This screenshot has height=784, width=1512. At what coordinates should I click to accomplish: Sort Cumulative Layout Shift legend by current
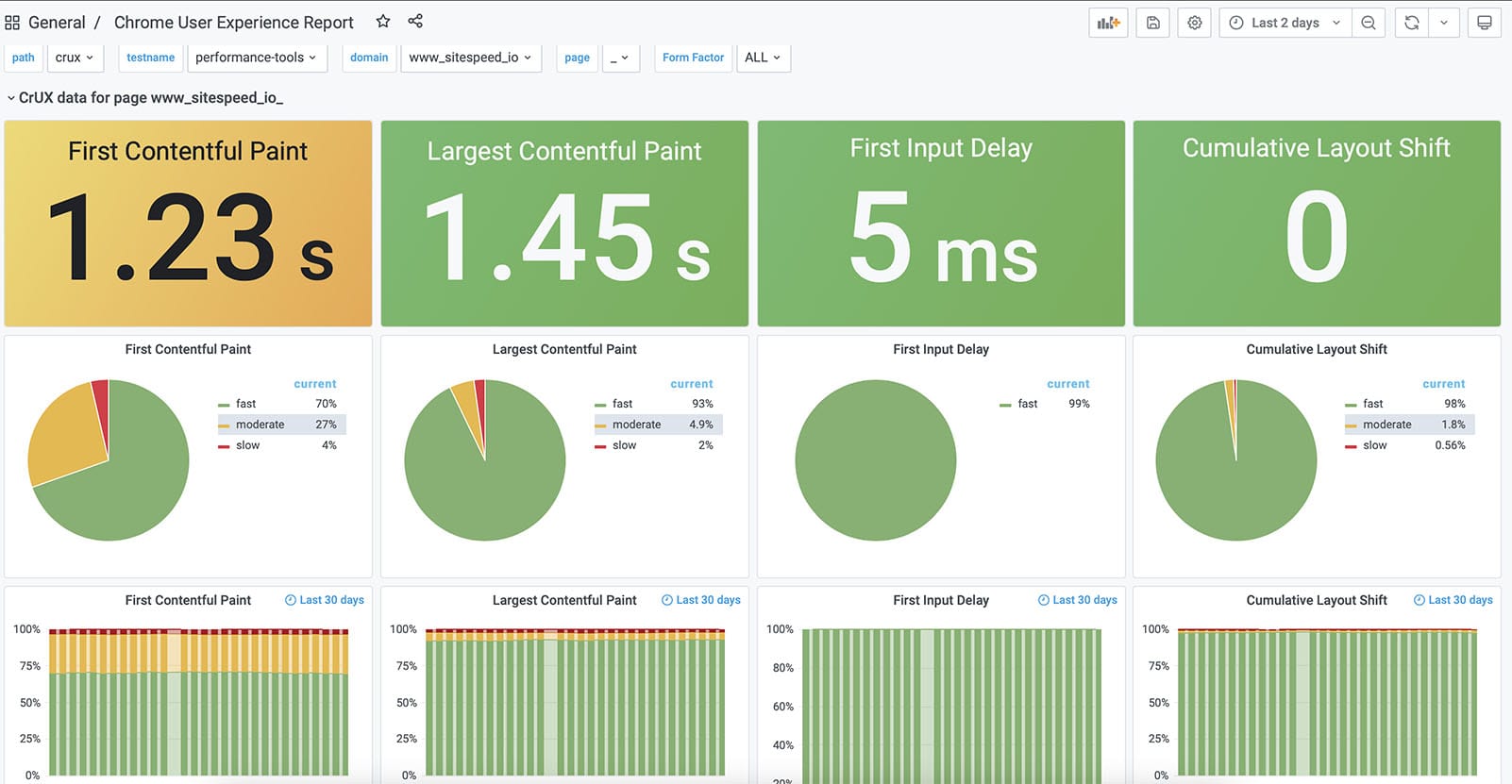click(x=1444, y=384)
